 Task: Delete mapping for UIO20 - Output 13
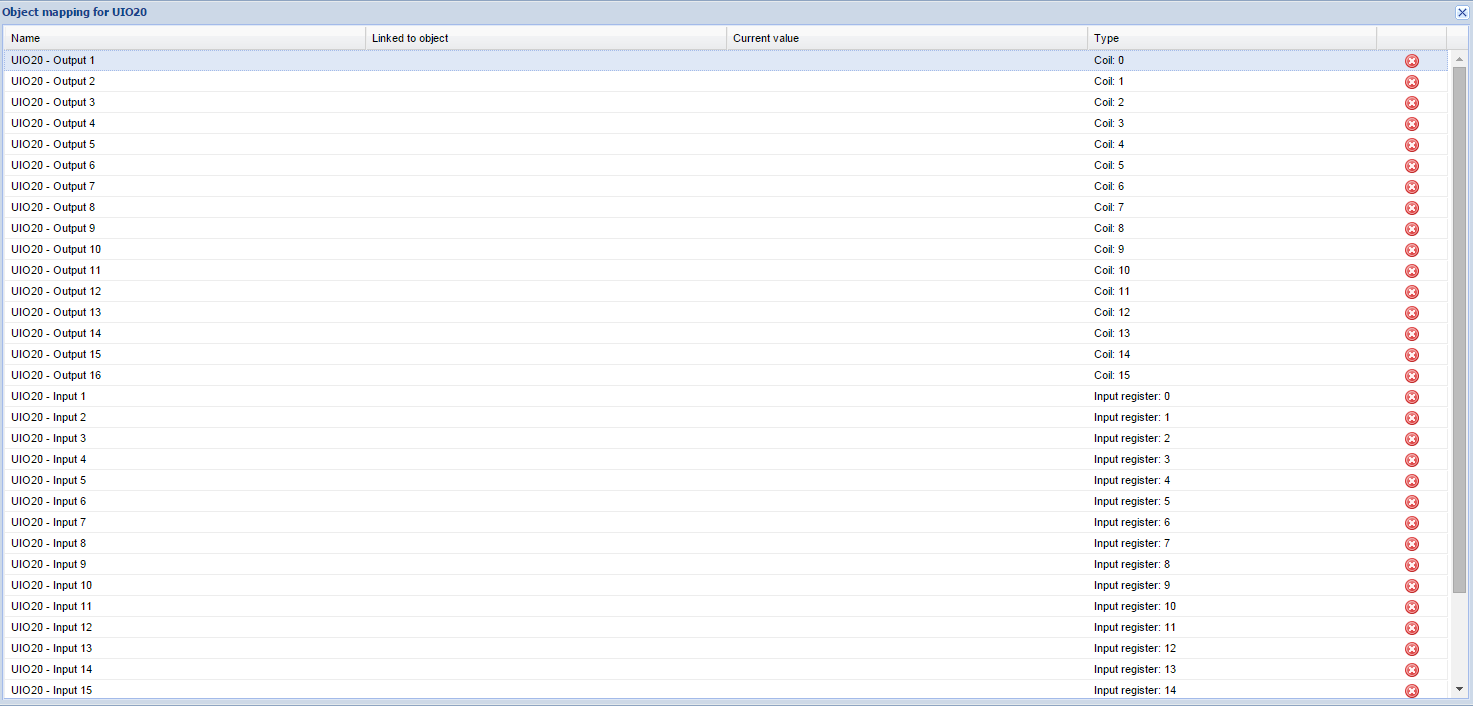(x=1412, y=313)
